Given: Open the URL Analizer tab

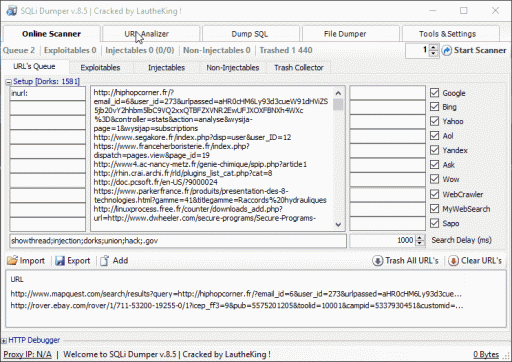Looking at the screenshot, I should tap(151, 34).
